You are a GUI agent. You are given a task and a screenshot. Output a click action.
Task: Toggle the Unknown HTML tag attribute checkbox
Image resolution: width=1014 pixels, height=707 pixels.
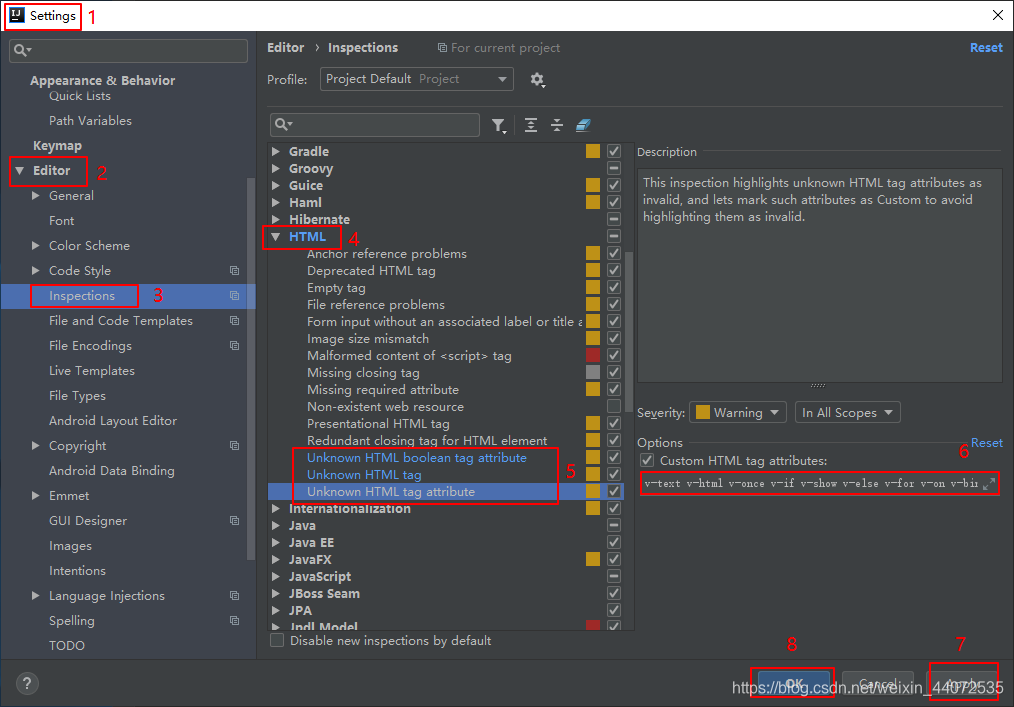click(x=614, y=491)
